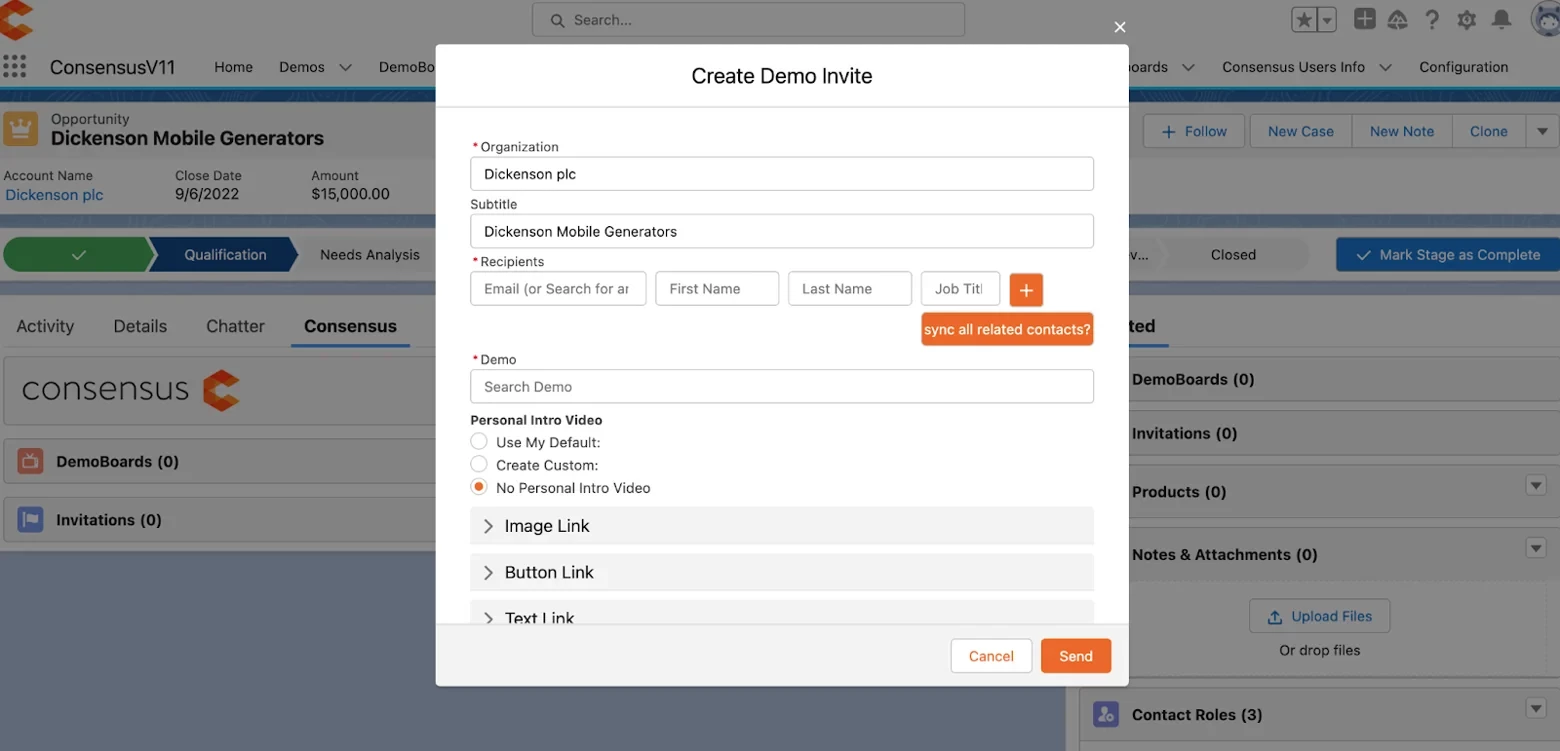
Task: Open the Consensus Users Info tab
Action: pos(1293,67)
